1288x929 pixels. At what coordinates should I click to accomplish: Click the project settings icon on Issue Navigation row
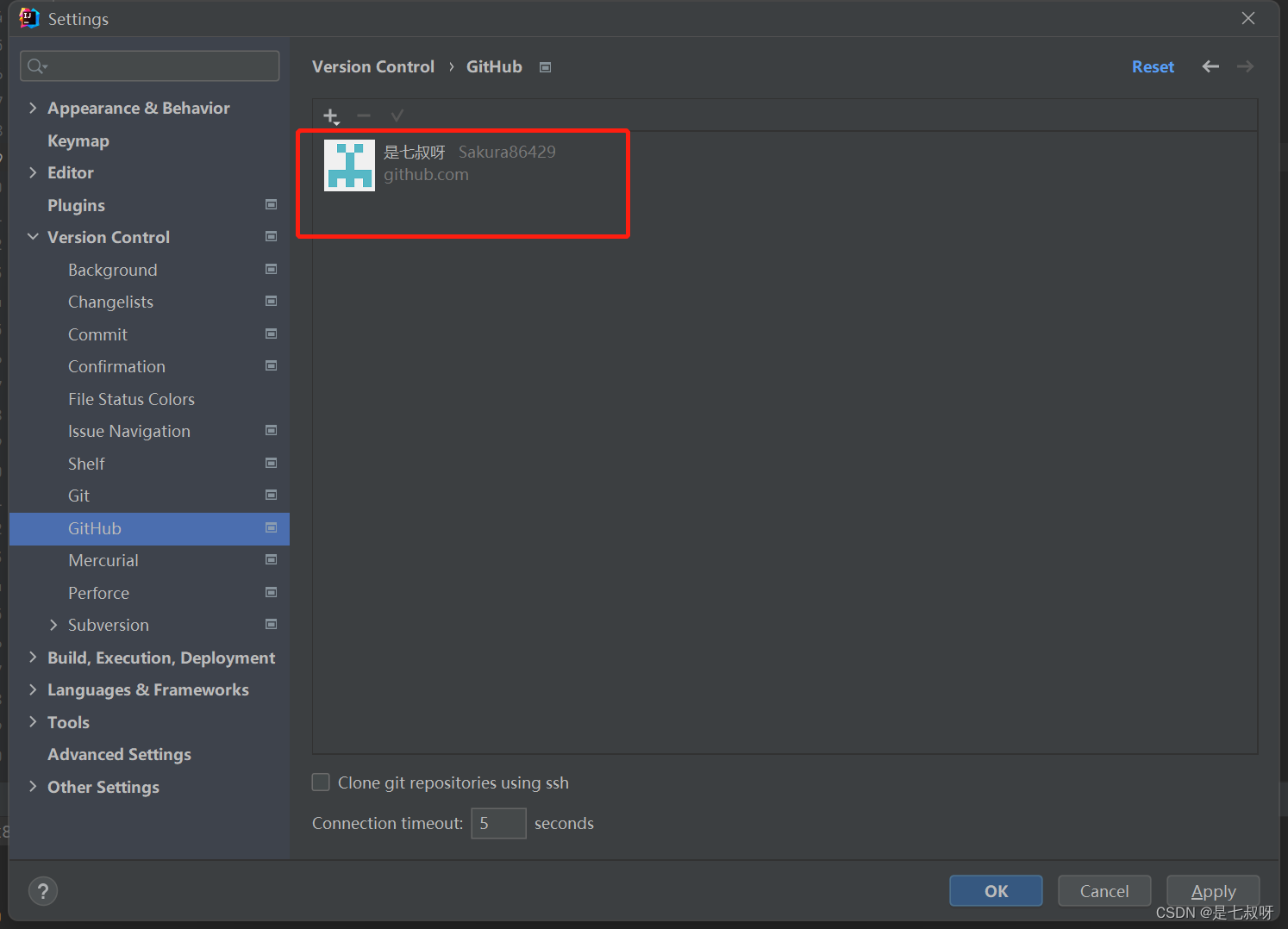click(x=272, y=431)
